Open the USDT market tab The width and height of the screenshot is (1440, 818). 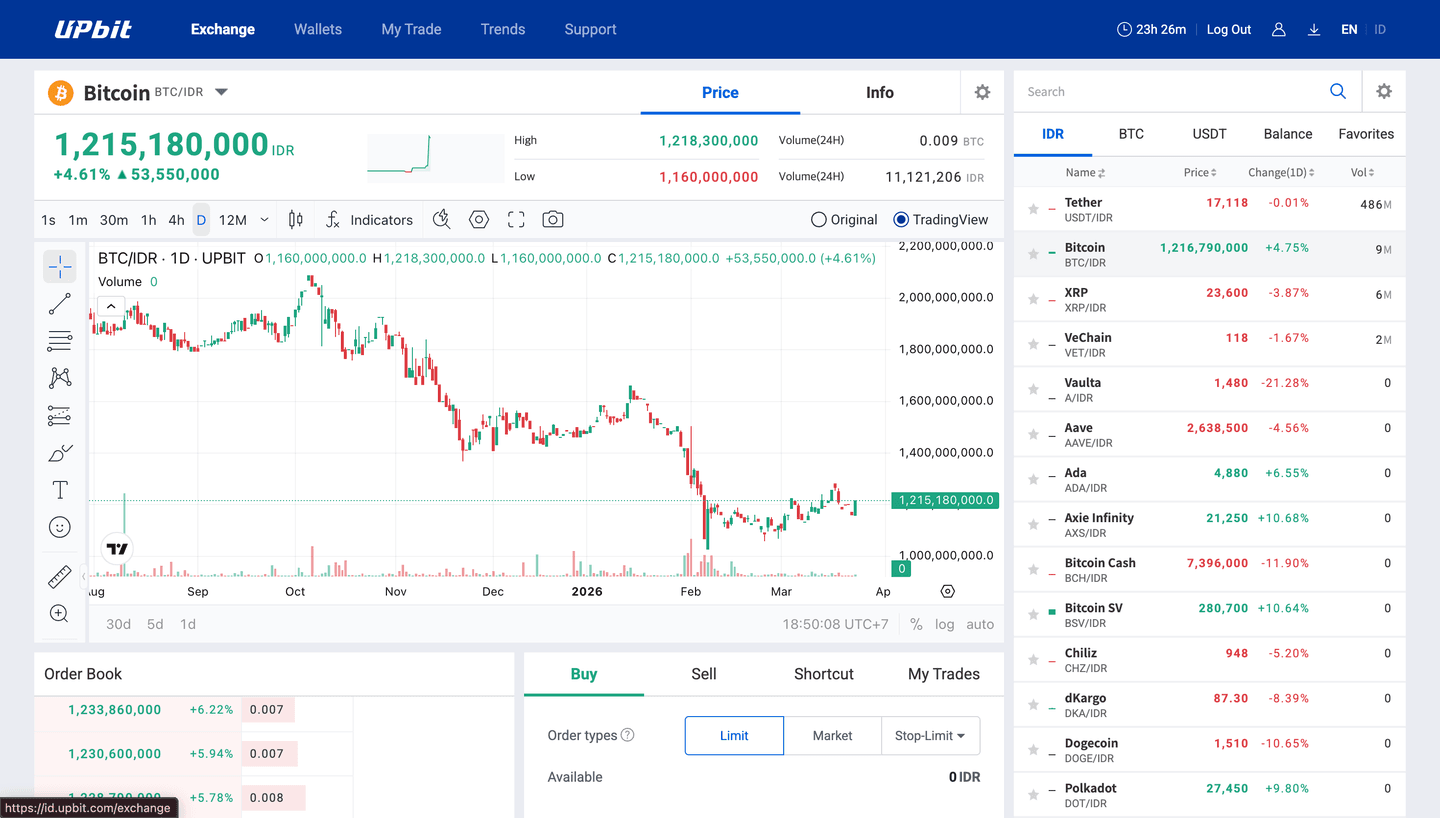pyautogui.click(x=1209, y=134)
